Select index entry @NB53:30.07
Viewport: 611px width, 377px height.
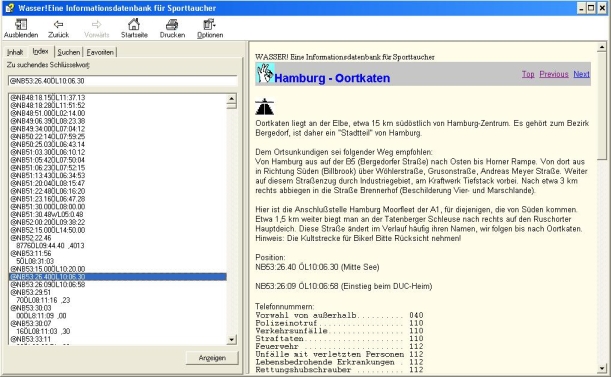pyautogui.click(x=30, y=324)
